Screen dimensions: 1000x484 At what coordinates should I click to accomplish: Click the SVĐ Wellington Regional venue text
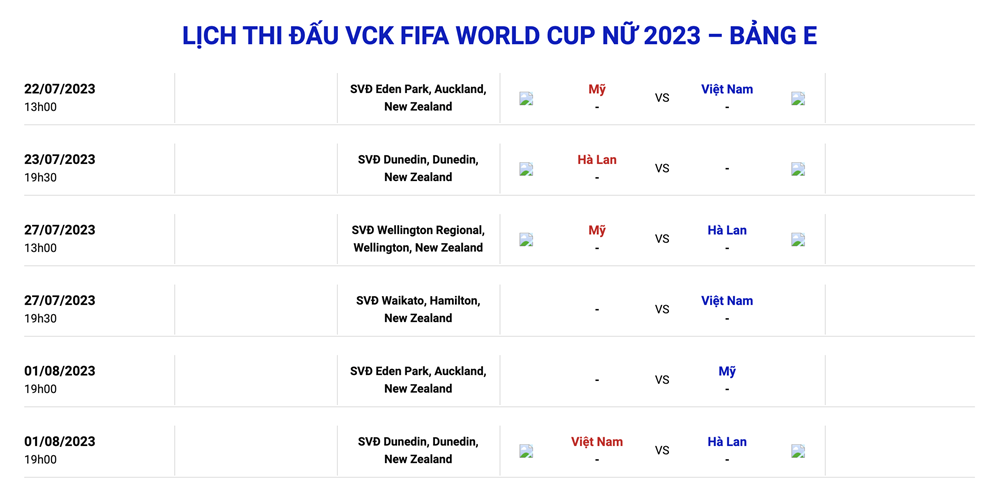point(418,230)
